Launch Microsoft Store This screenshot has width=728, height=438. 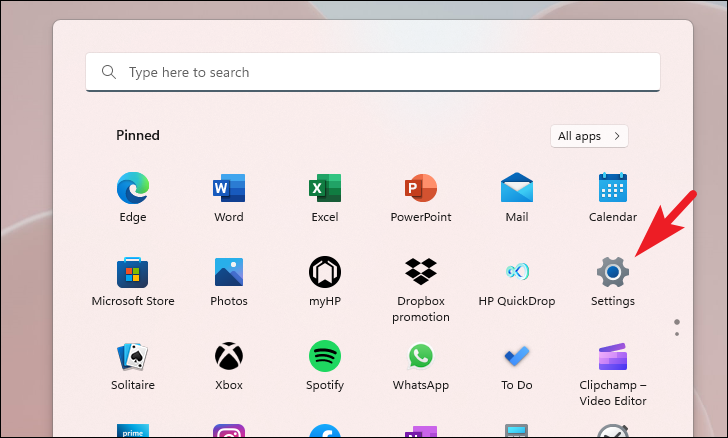(x=133, y=281)
